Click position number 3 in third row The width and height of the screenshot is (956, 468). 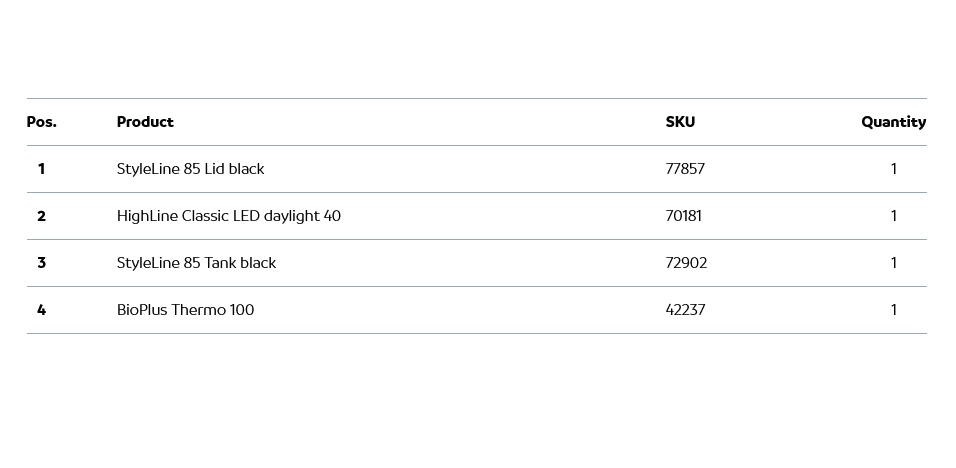[x=41, y=263]
